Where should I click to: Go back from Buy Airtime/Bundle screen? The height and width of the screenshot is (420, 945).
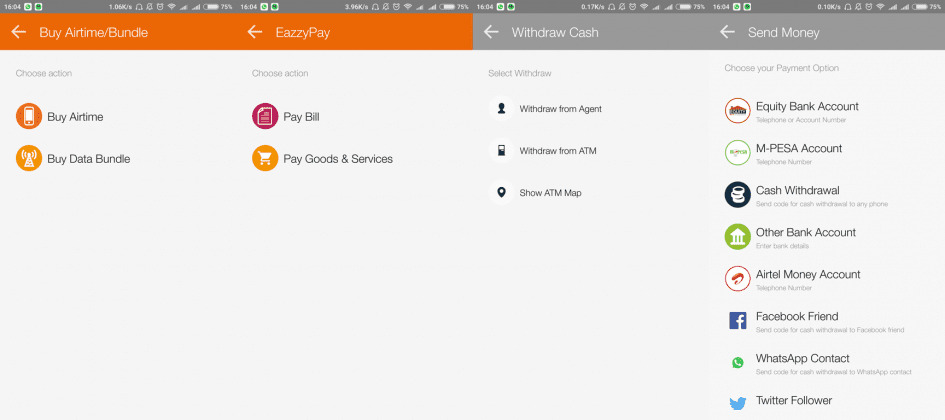click(19, 32)
